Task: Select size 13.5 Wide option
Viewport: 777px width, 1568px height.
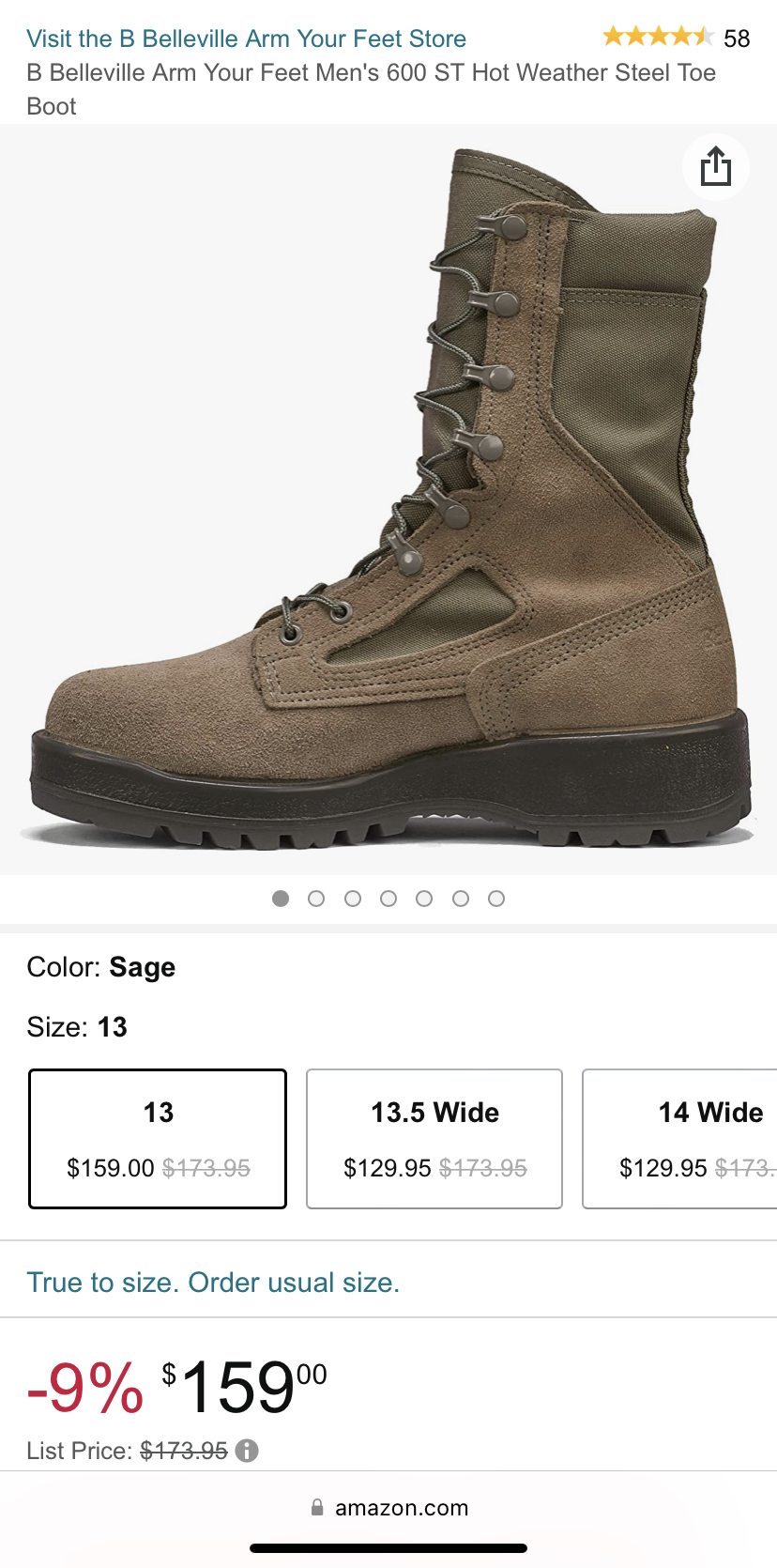Action: pos(434,1138)
